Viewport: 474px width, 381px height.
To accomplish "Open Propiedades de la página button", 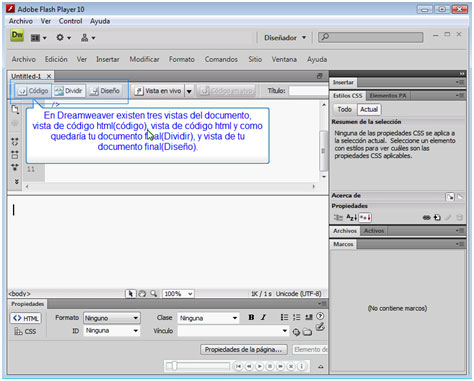I will click(x=244, y=349).
